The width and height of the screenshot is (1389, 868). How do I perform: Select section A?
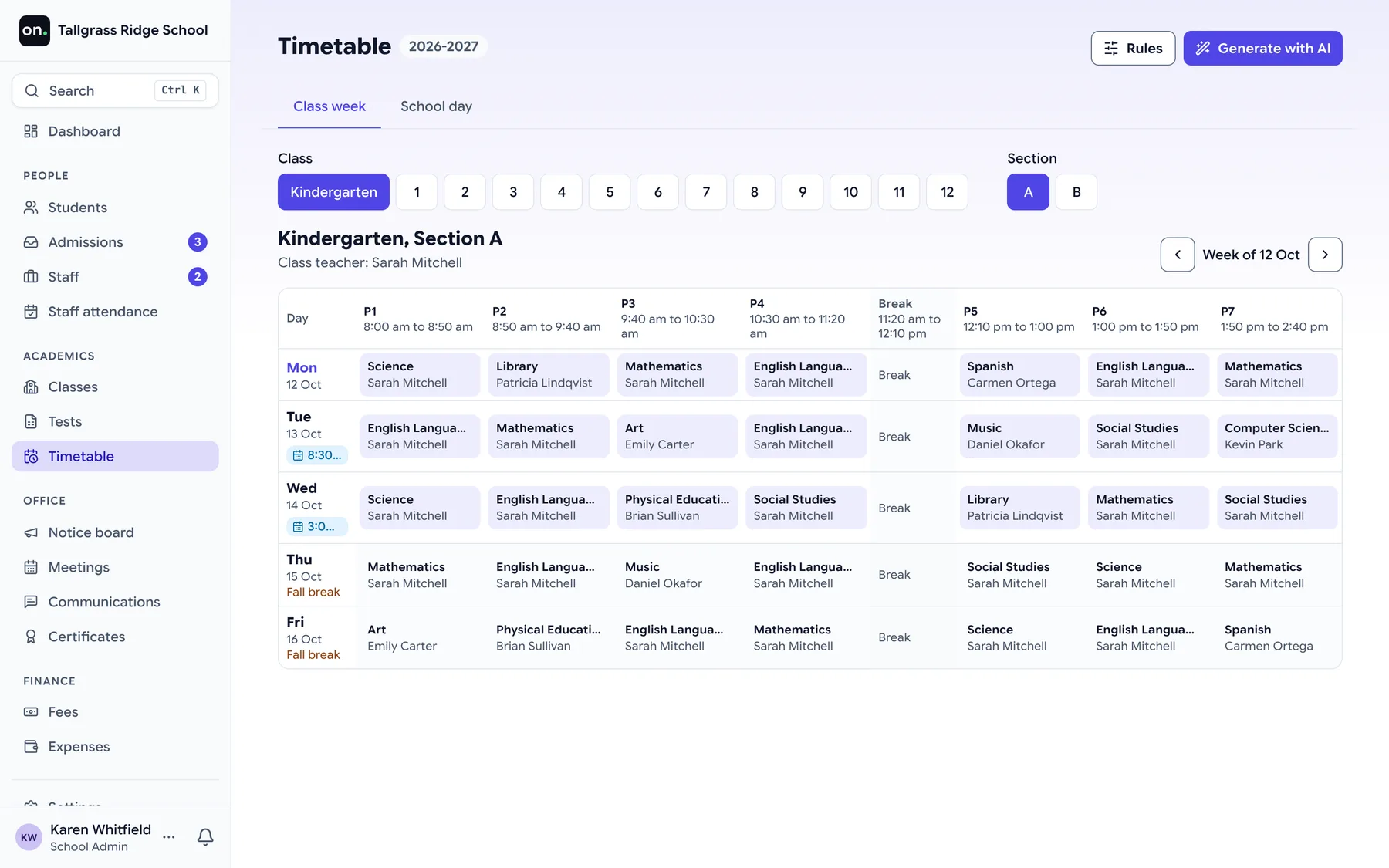(1028, 192)
